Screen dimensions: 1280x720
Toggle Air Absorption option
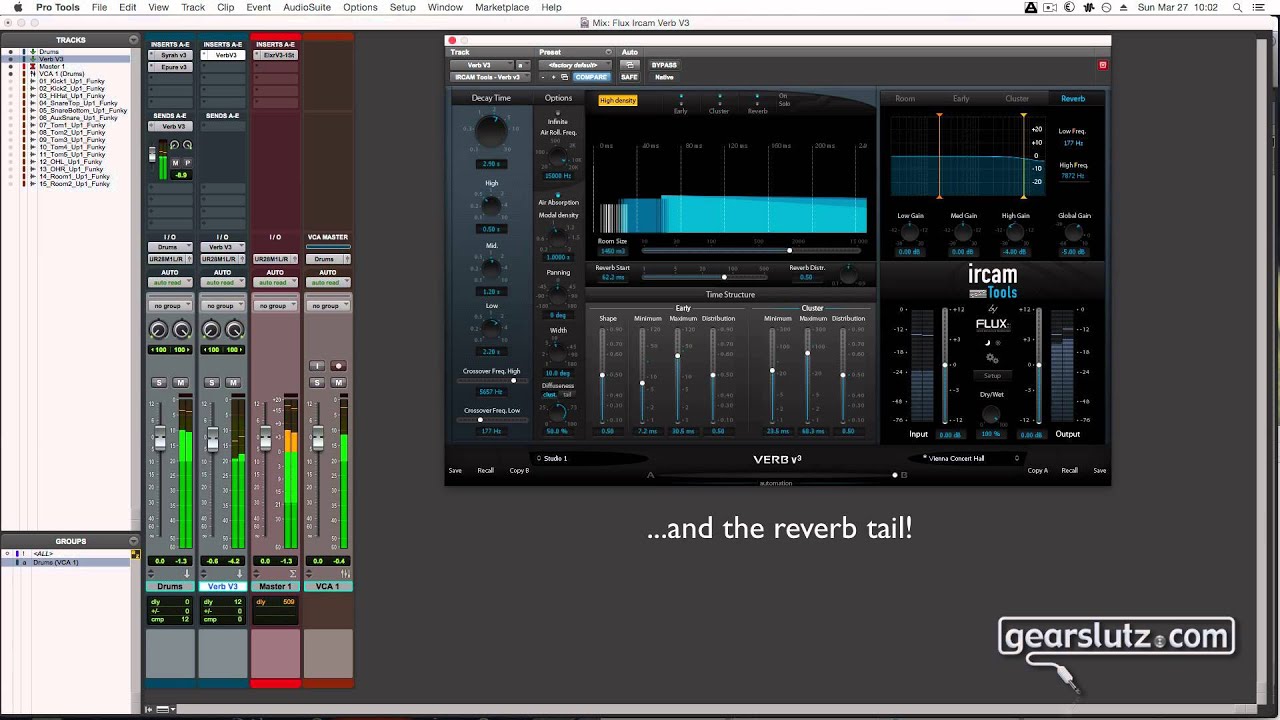[x=558, y=194]
